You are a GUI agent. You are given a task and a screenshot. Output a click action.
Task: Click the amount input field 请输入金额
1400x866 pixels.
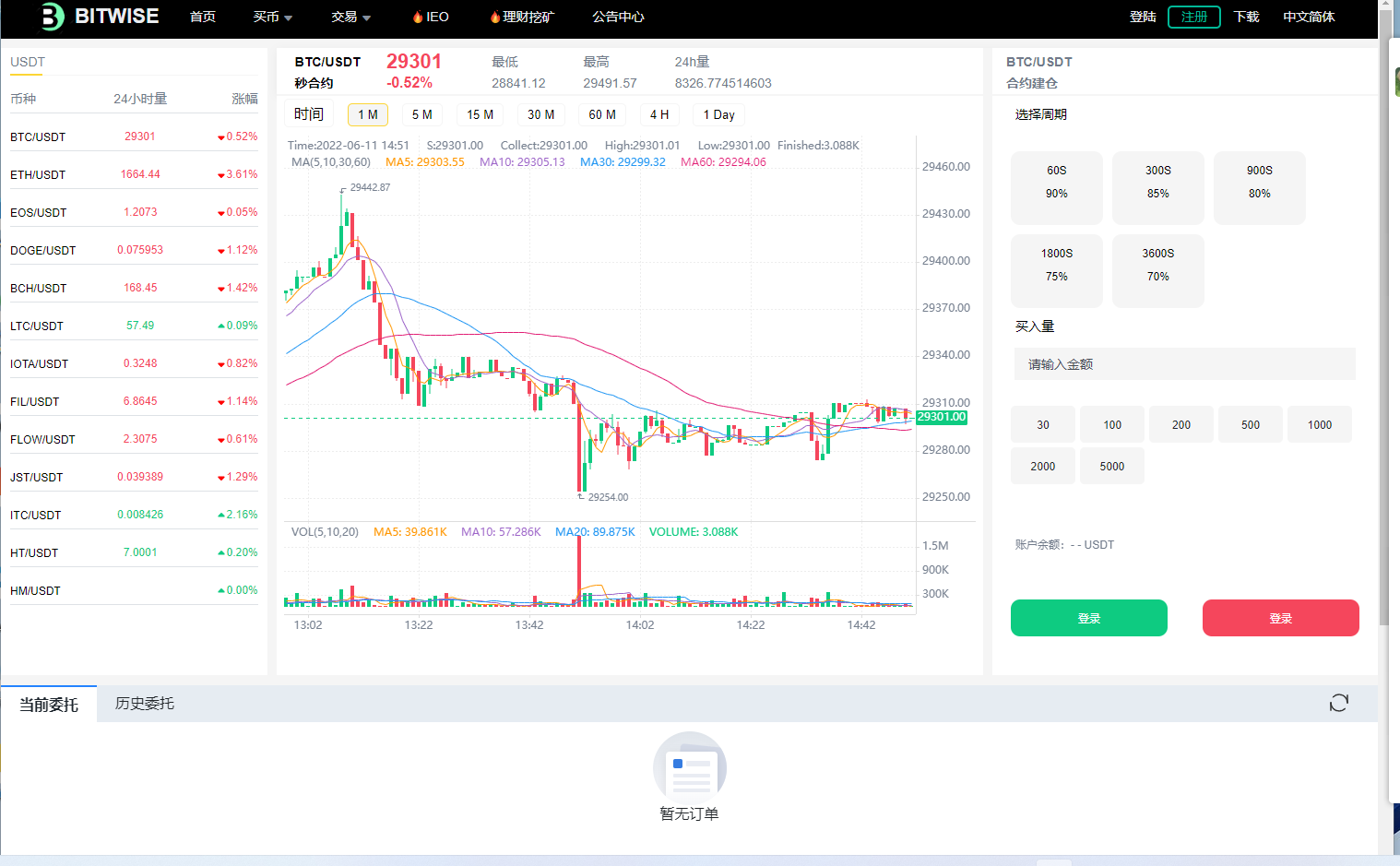[x=1184, y=364]
